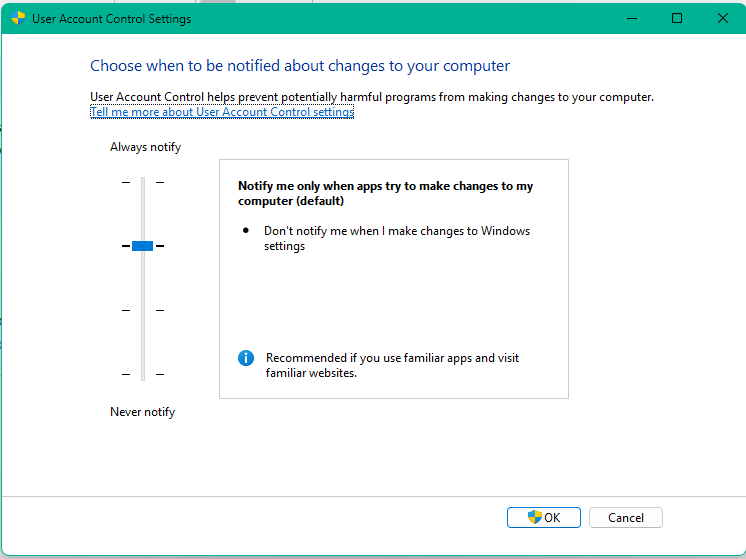The height and width of the screenshot is (559, 746).
Task: Set slider to the topmost notification level tick
Action: (x=142, y=182)
